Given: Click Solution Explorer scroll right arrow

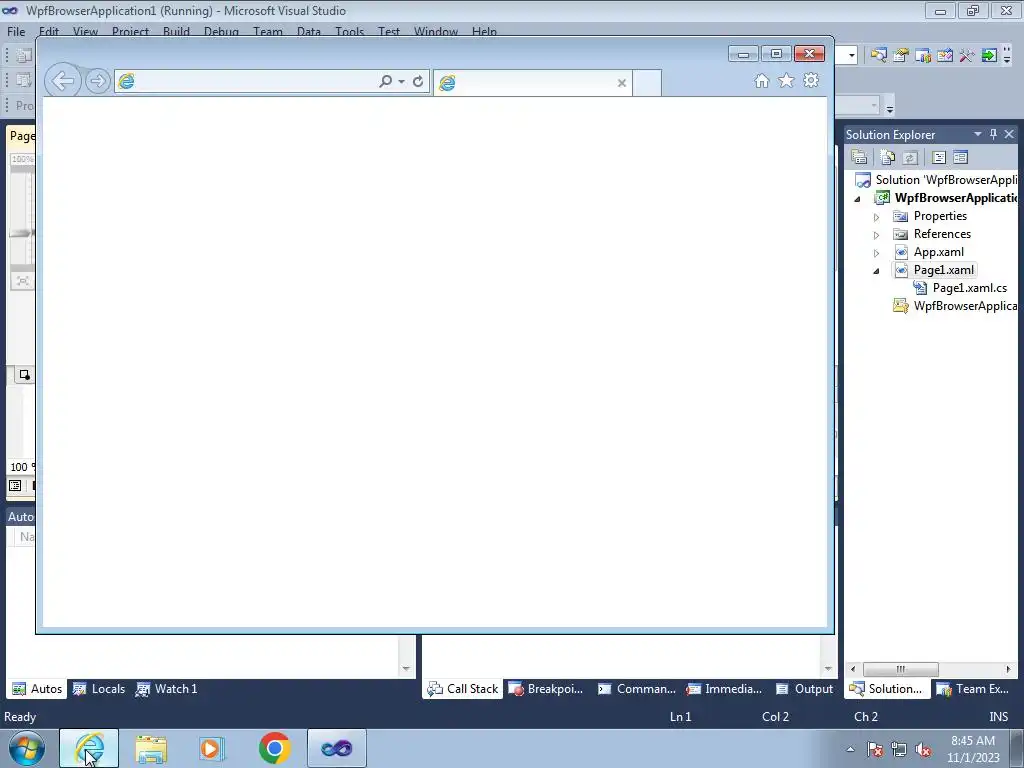Looking at the screenshot, I should click(x=1008, y=669).
